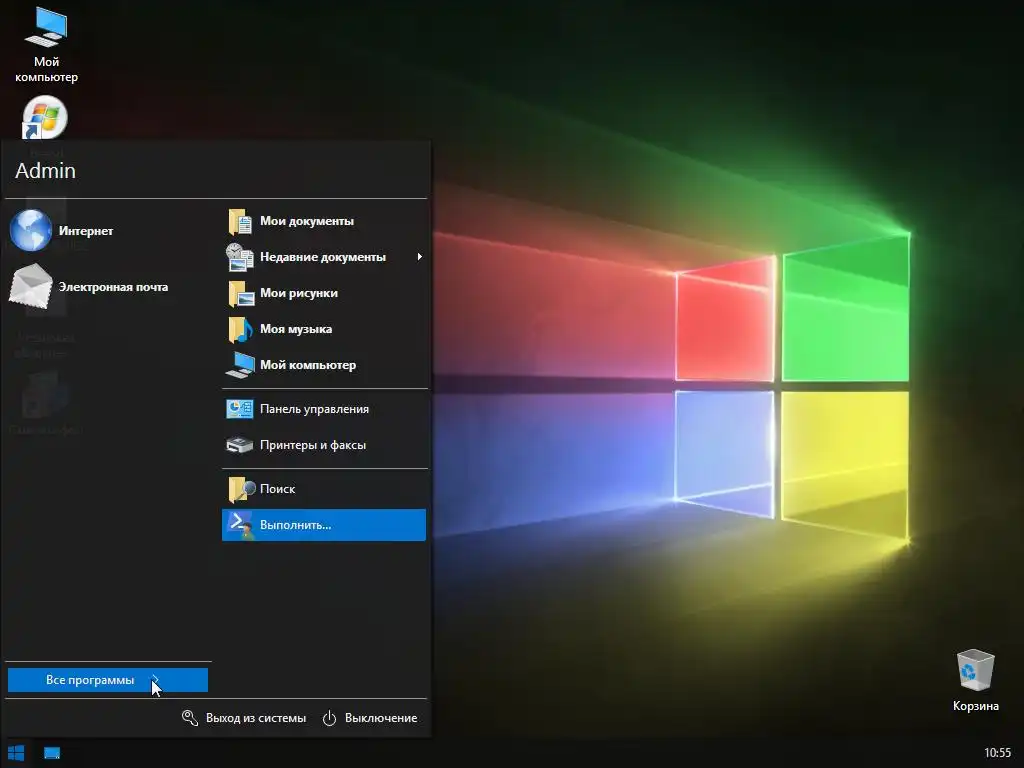
Task: Click the Электронная почта label
Action: [x=113, y=287]
